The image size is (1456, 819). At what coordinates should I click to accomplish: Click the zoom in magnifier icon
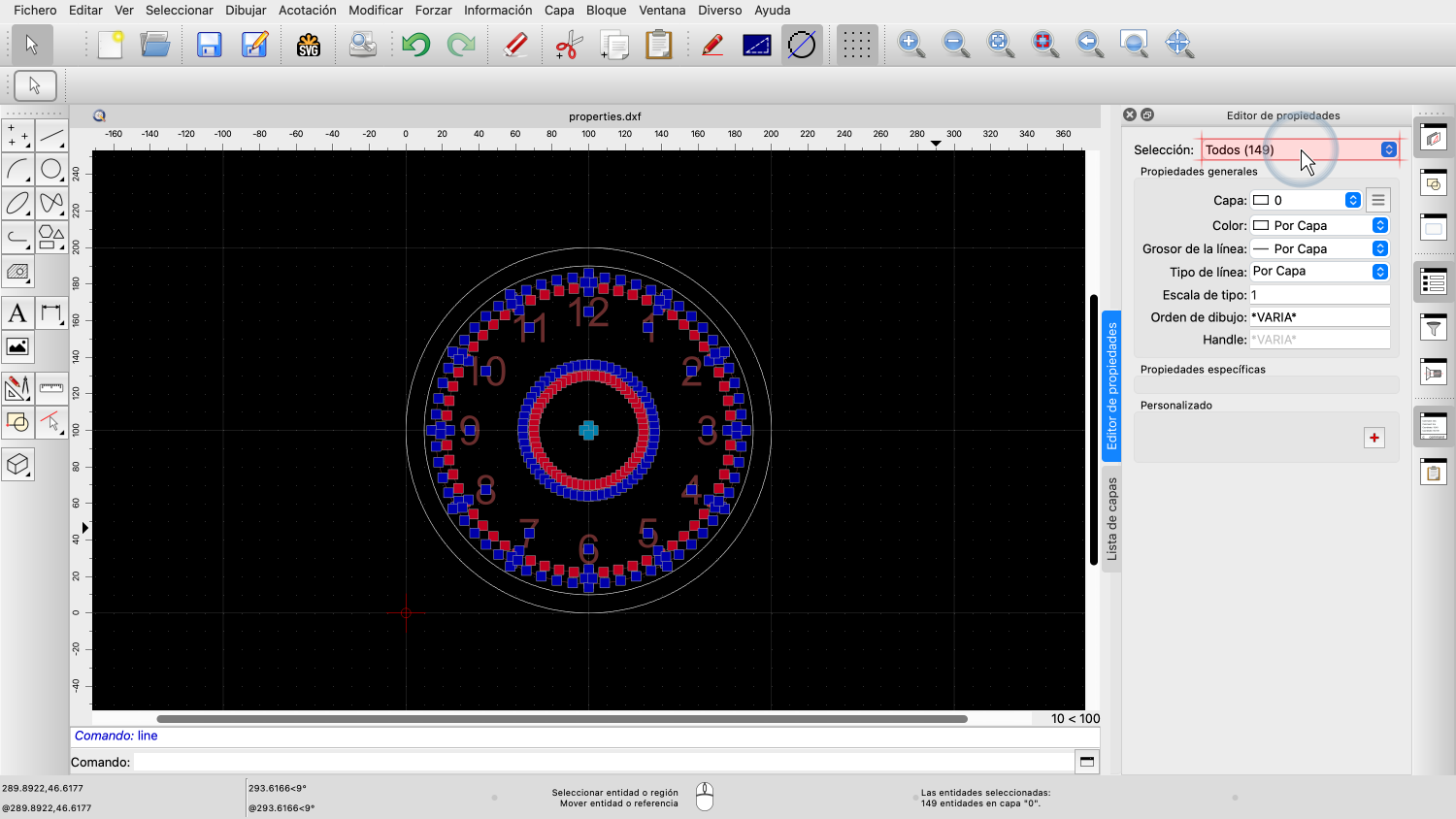(910, 44)
